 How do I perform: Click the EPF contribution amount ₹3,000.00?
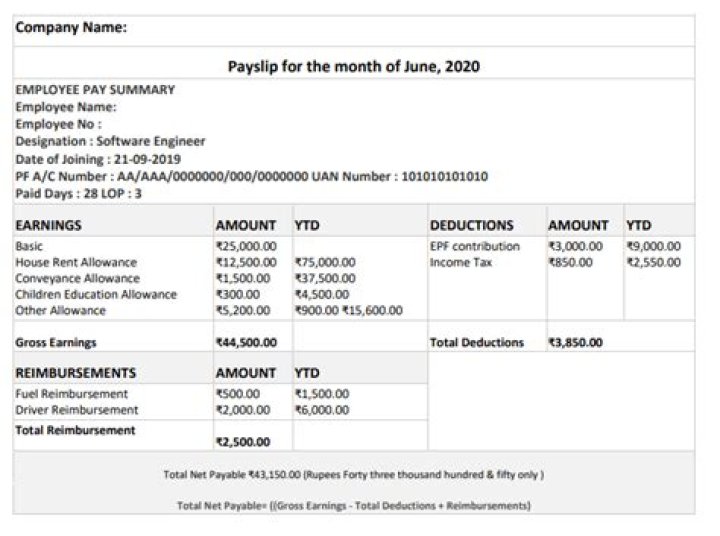[x=575, y=246]
